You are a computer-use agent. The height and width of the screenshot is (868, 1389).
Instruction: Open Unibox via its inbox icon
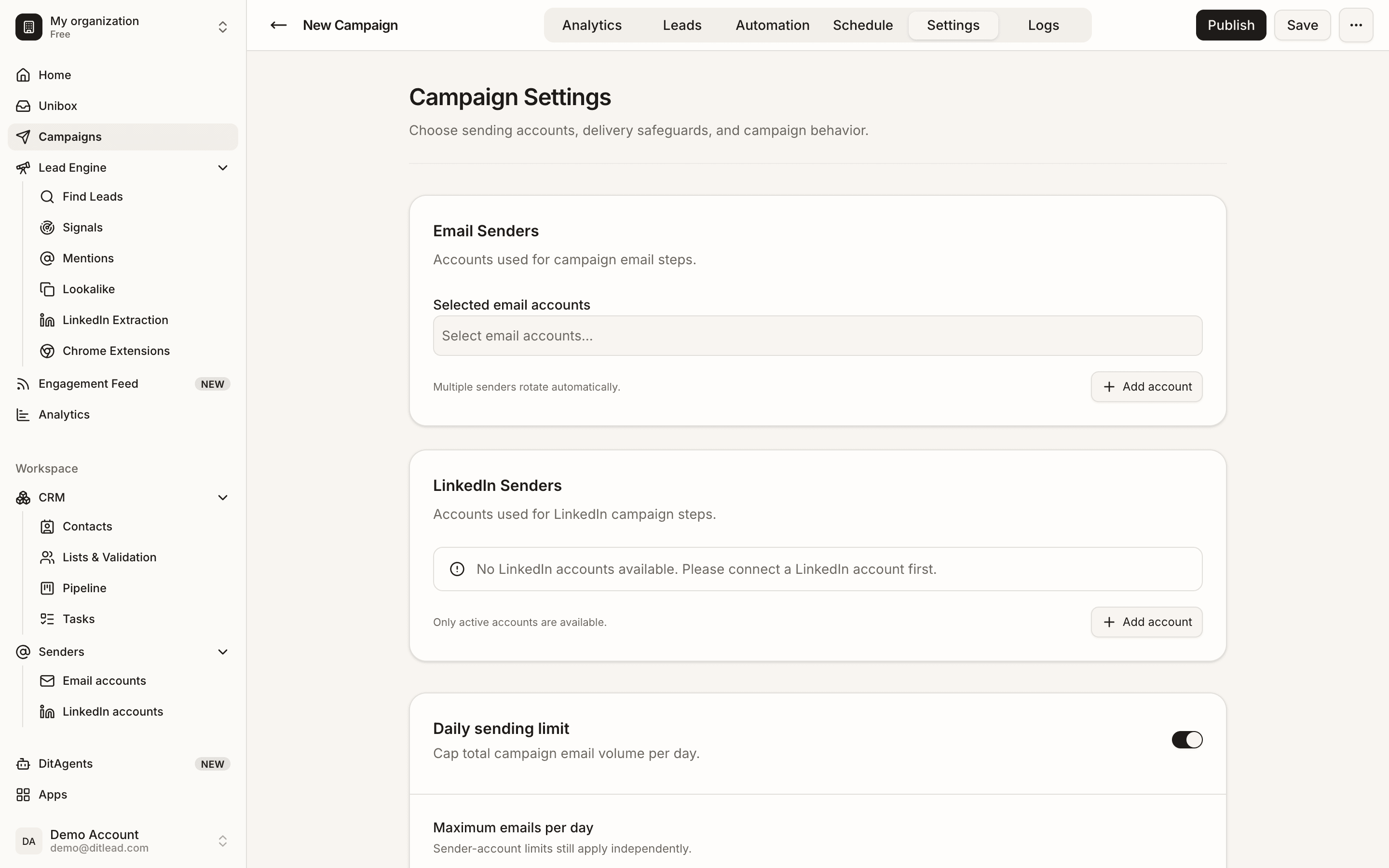coord(23,106)
